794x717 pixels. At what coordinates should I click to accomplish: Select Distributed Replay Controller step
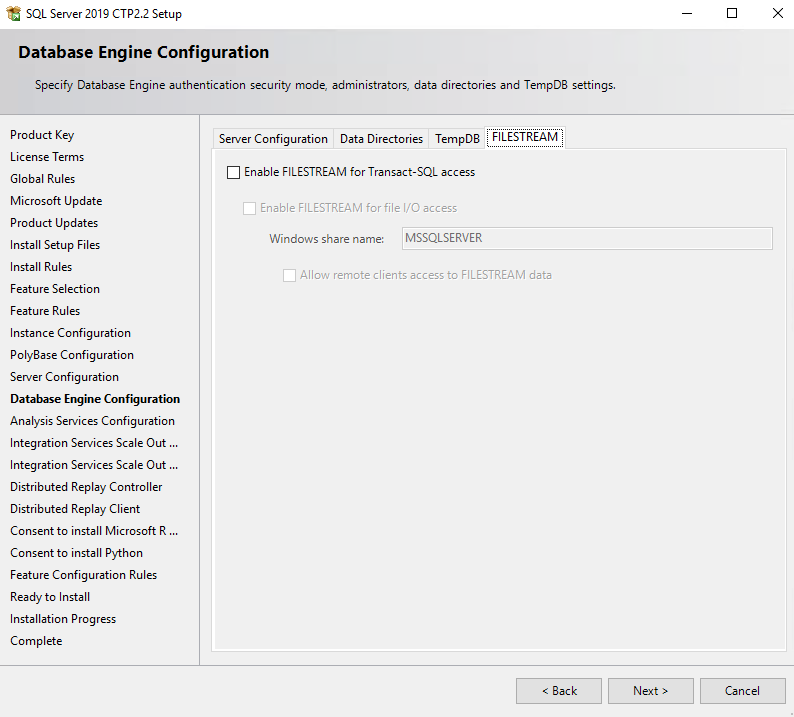coord(86,487)
